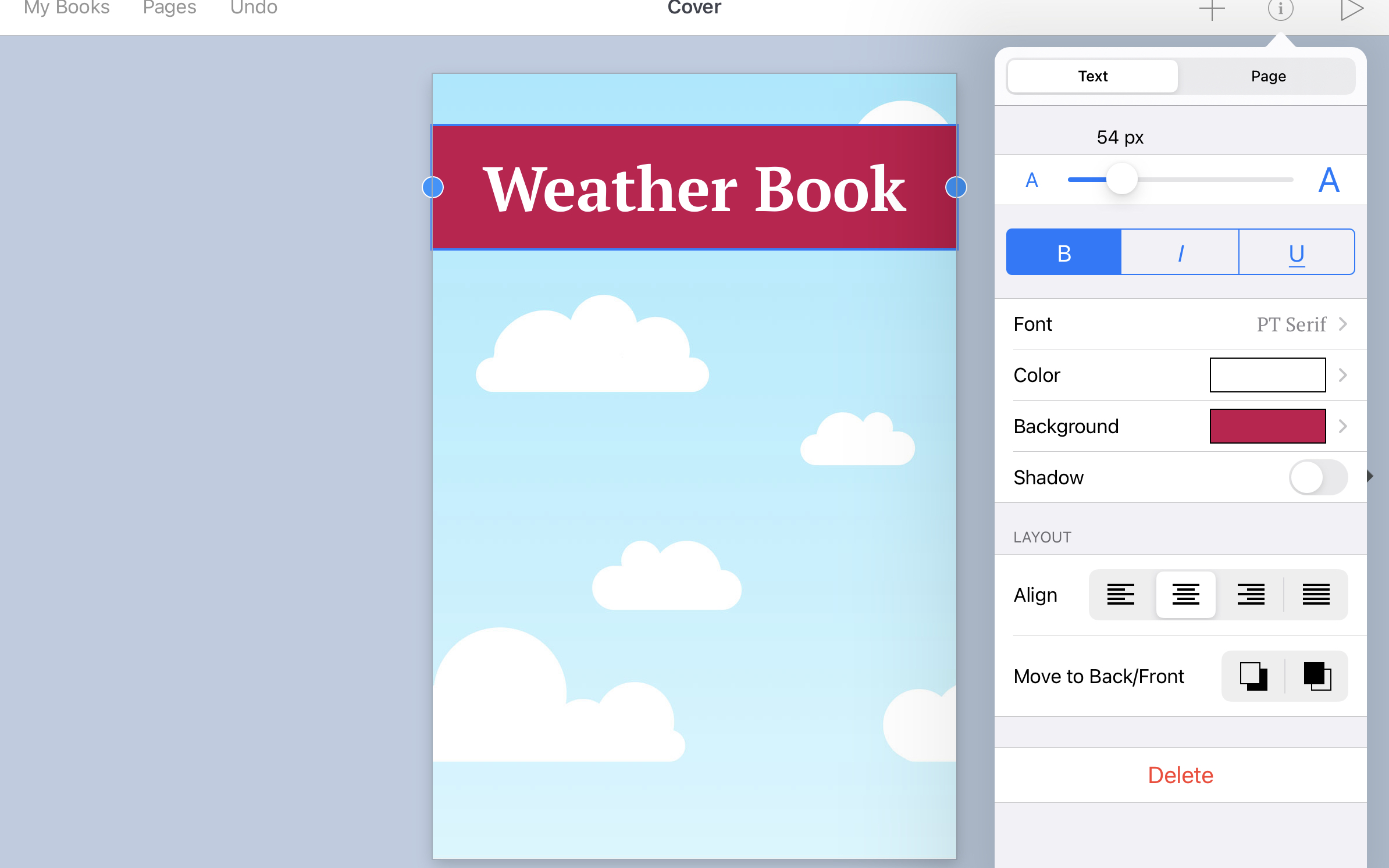This screenshot has width=1389, height=868.
Task: Toggle underline formatting
Action: tap(1297, 252)
